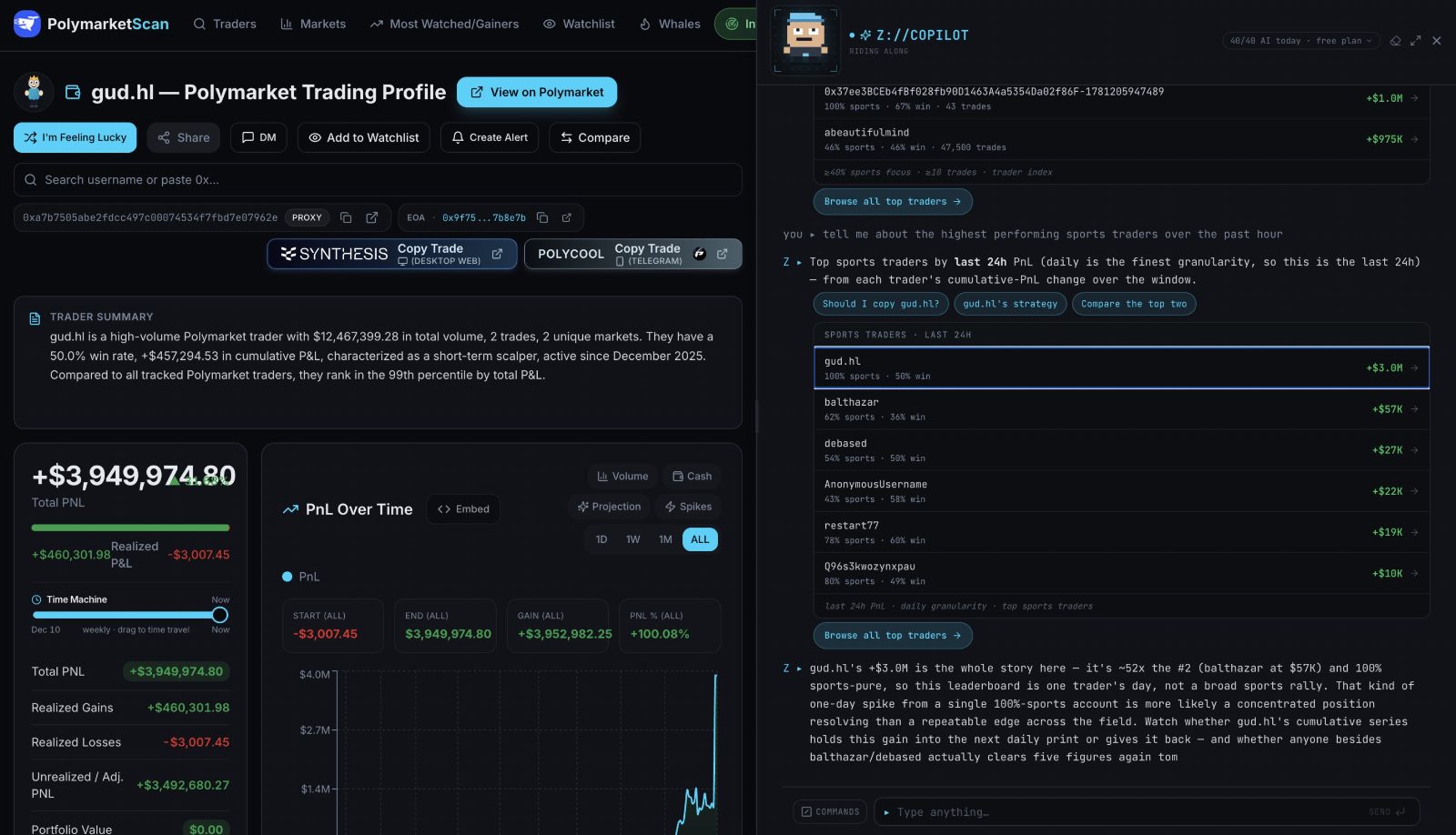
Task: Click the Time Machine slider handle
Action: [x=219, y=615]
